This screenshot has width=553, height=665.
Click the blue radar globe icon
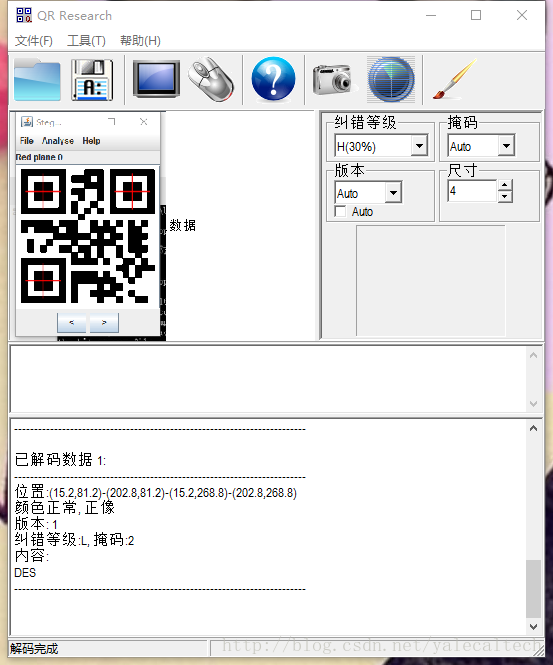391,79
